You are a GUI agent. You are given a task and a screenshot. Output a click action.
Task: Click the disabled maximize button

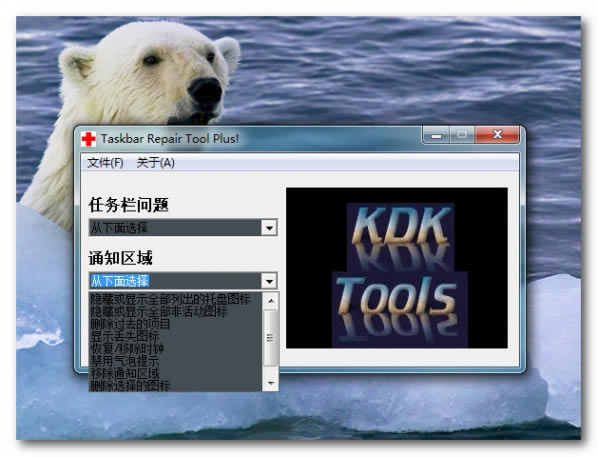462,135
